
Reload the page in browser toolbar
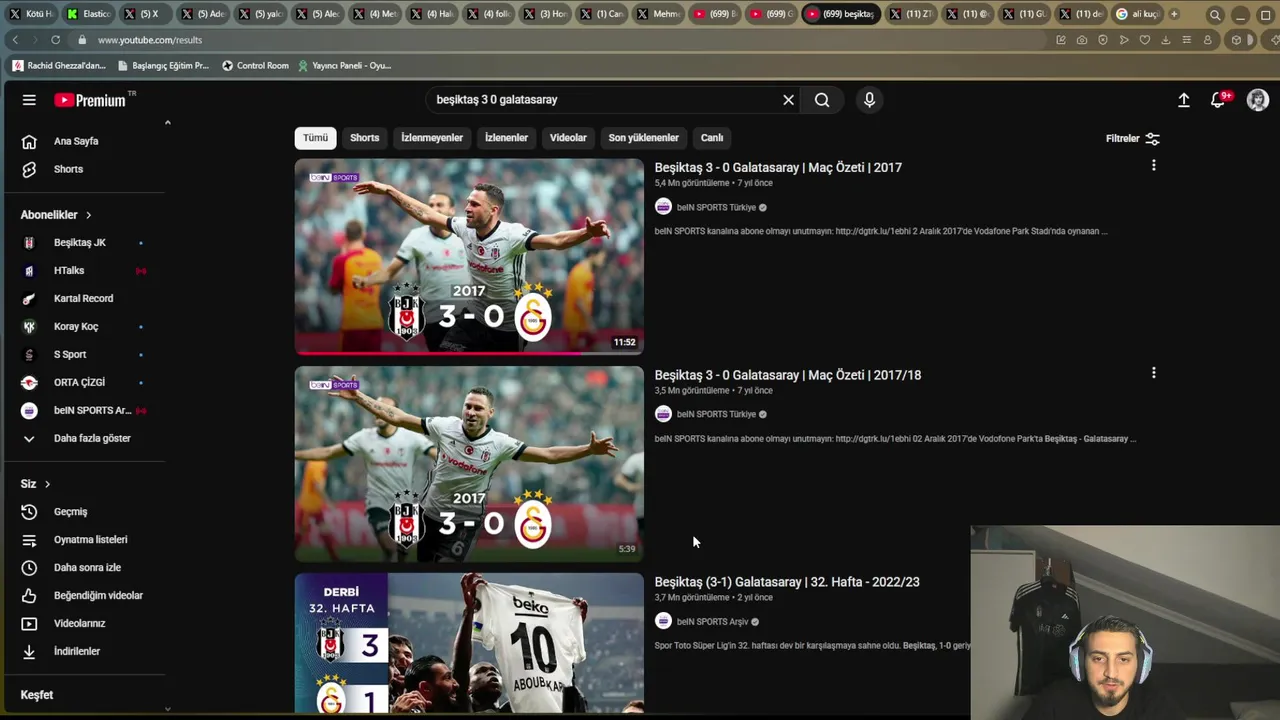[55, 40]
